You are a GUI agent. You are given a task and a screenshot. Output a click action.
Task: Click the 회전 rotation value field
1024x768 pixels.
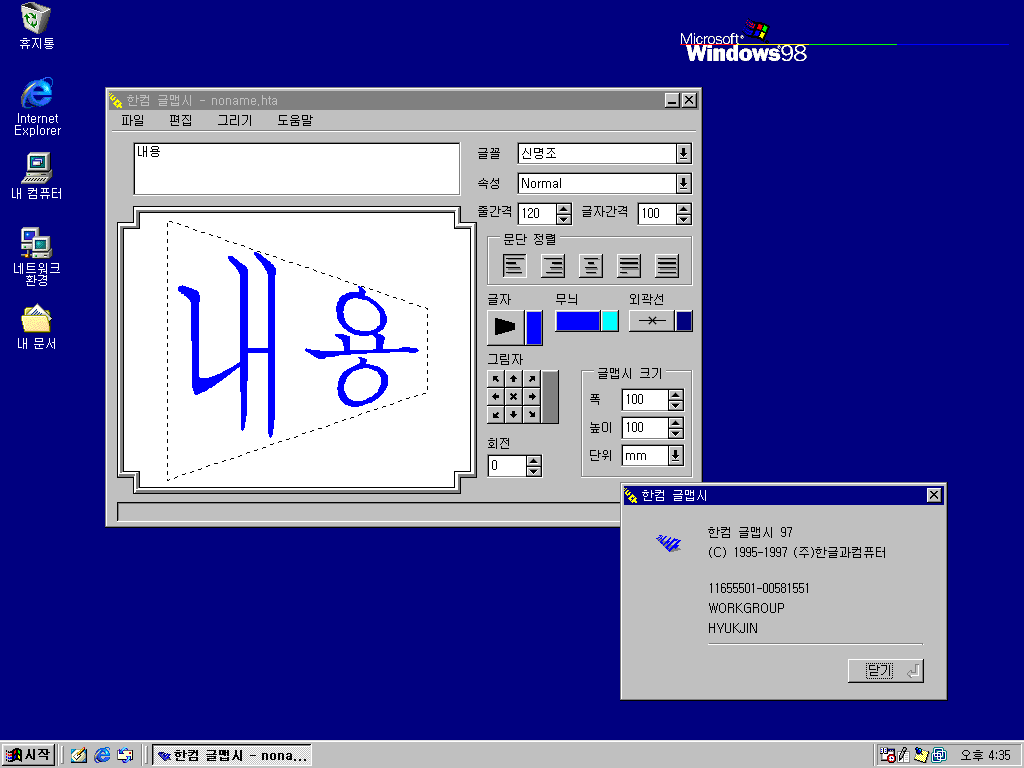click(507, 466)
